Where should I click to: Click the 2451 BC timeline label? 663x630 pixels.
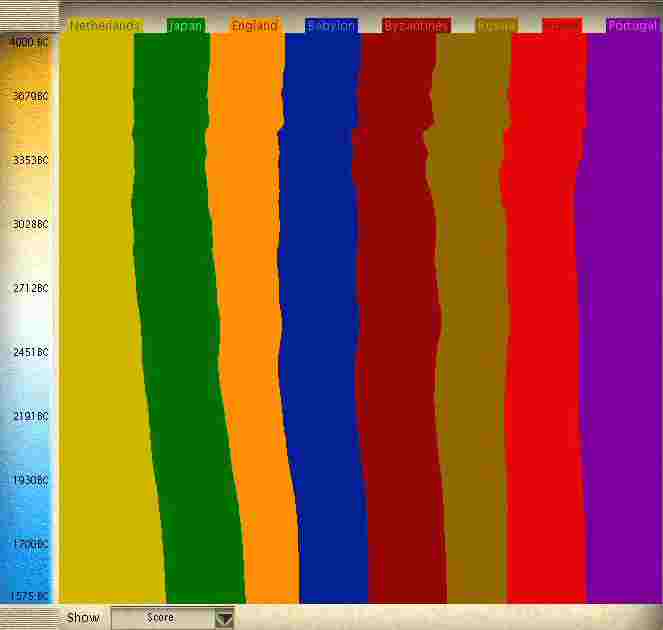pos(29,352)
